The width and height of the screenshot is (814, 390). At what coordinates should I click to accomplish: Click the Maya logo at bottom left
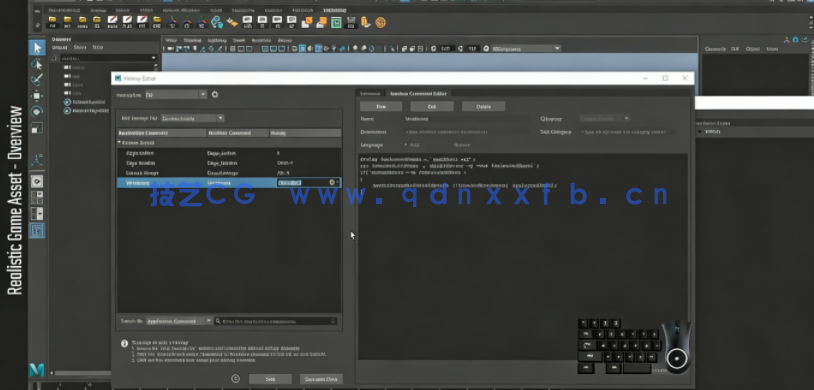click(x=37, y=369)
